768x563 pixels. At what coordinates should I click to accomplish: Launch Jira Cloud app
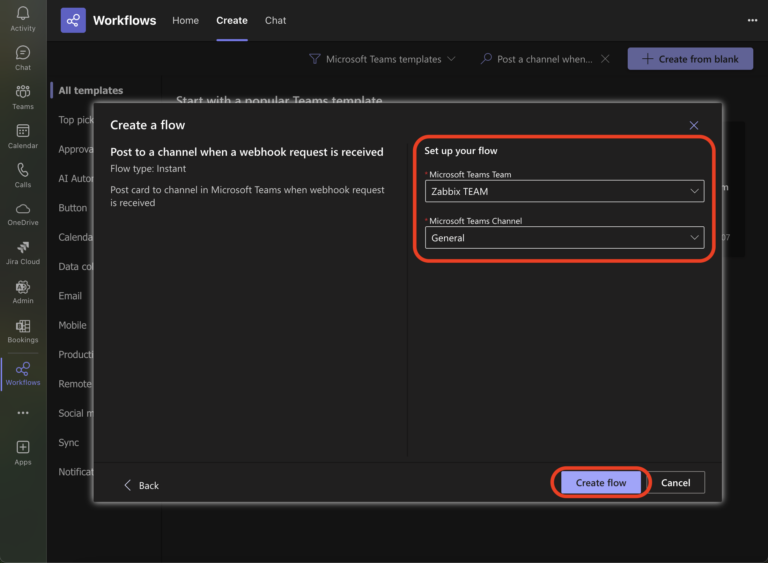(x=22, y=252)
